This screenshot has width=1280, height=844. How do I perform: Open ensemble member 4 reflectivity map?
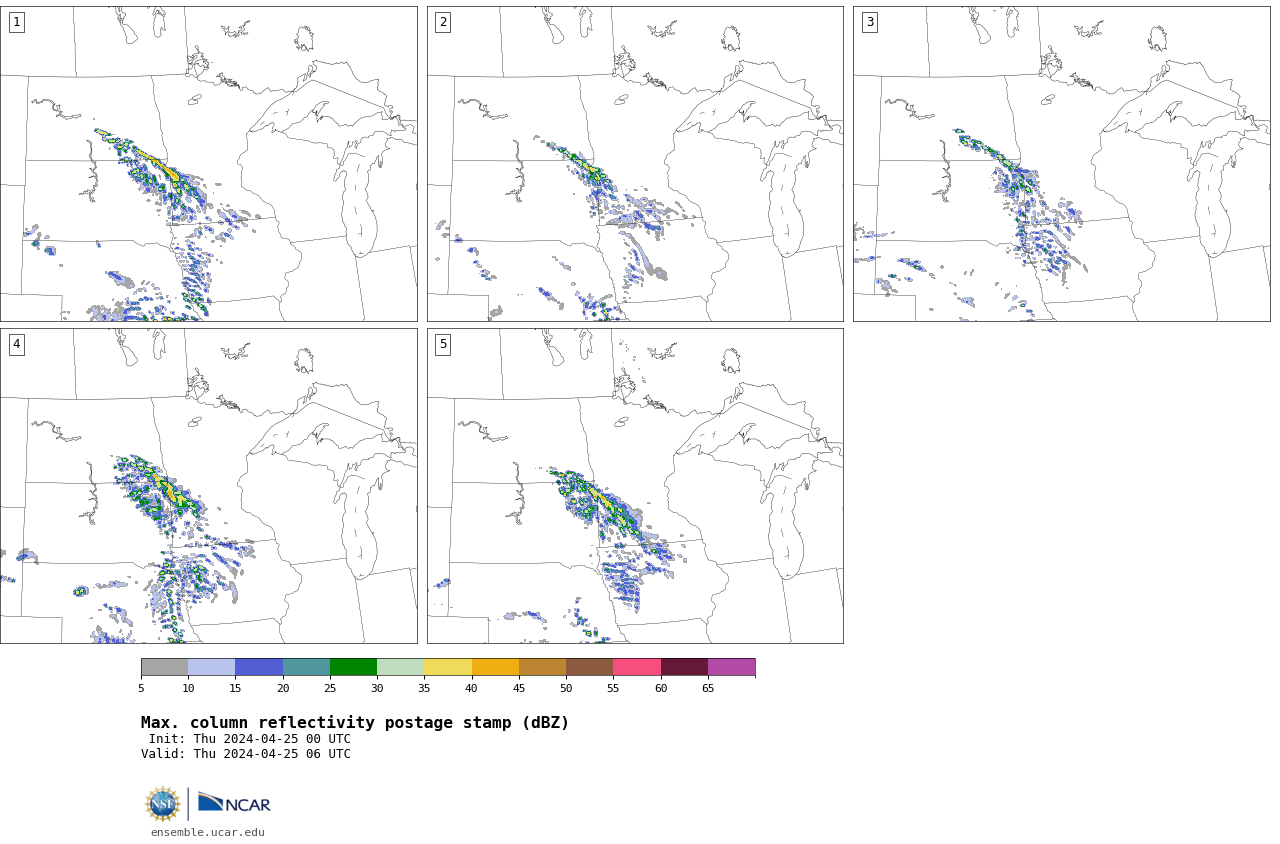tap(208, 485)
